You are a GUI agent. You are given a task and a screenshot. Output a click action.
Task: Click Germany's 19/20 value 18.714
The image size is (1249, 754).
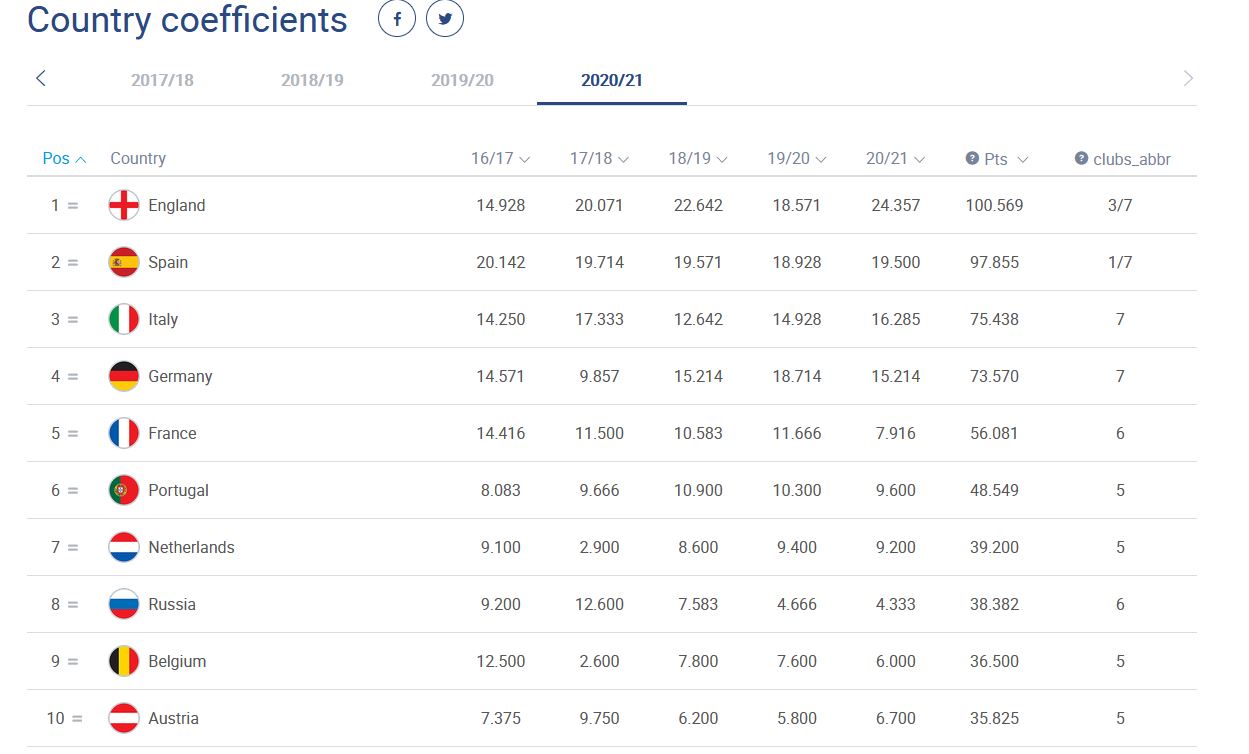coord(797,376)
